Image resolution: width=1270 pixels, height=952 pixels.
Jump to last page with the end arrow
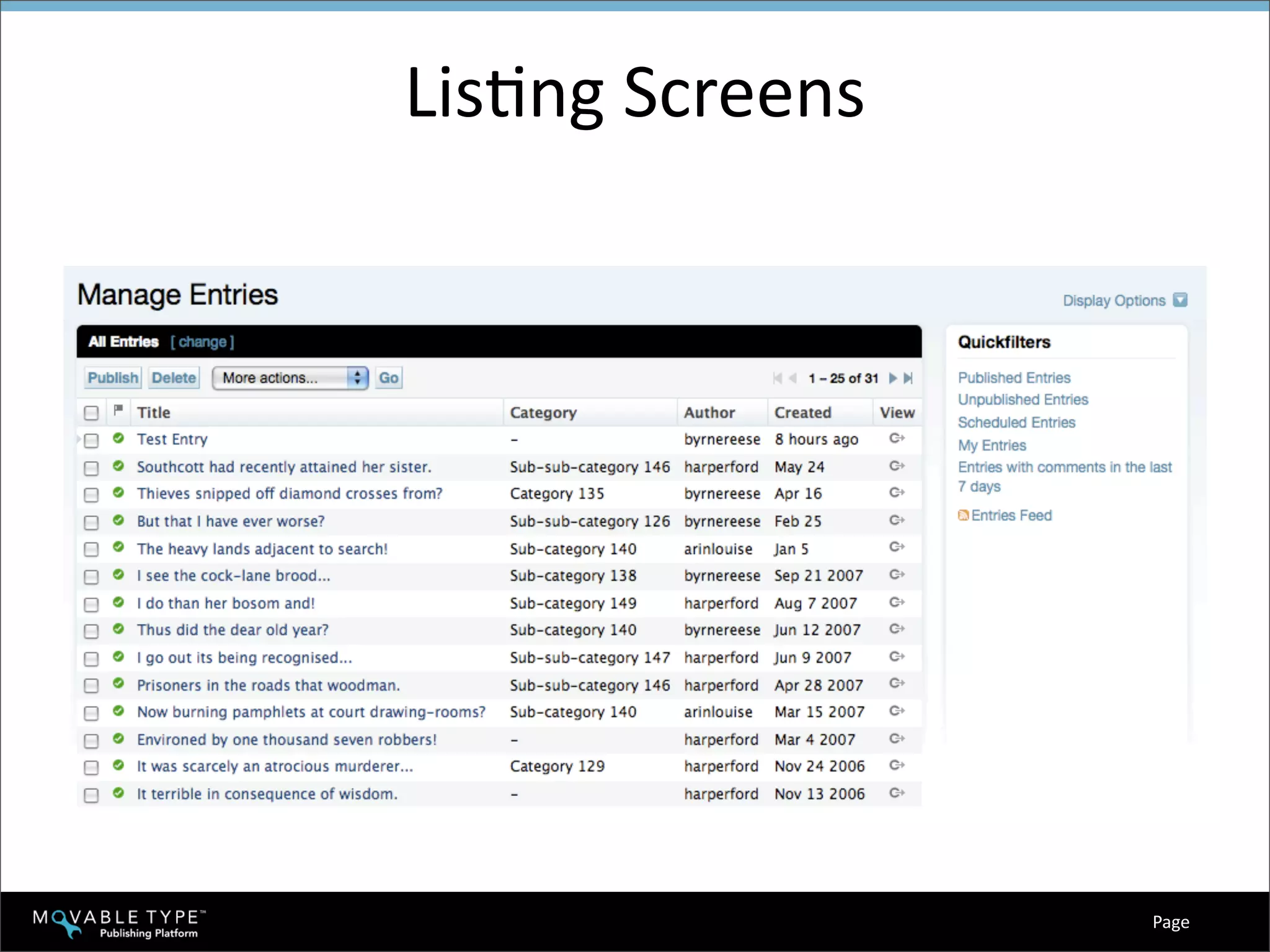(908, 378)
